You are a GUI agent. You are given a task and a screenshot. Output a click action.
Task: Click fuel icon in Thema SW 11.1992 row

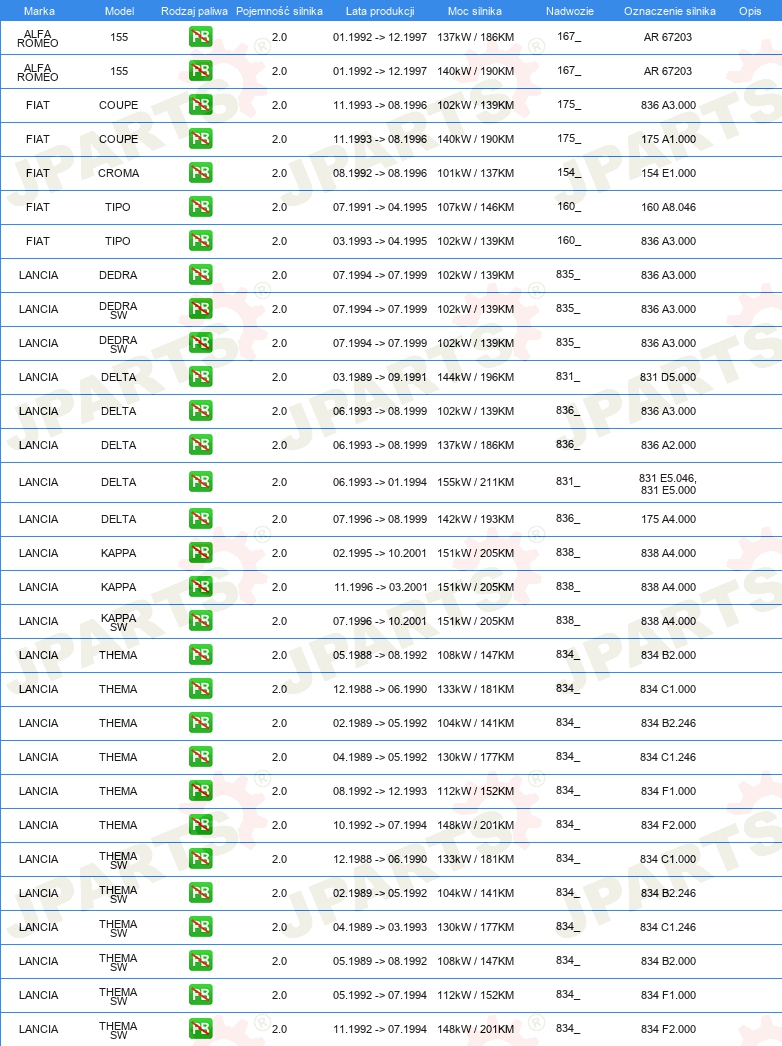[200, 1029]
